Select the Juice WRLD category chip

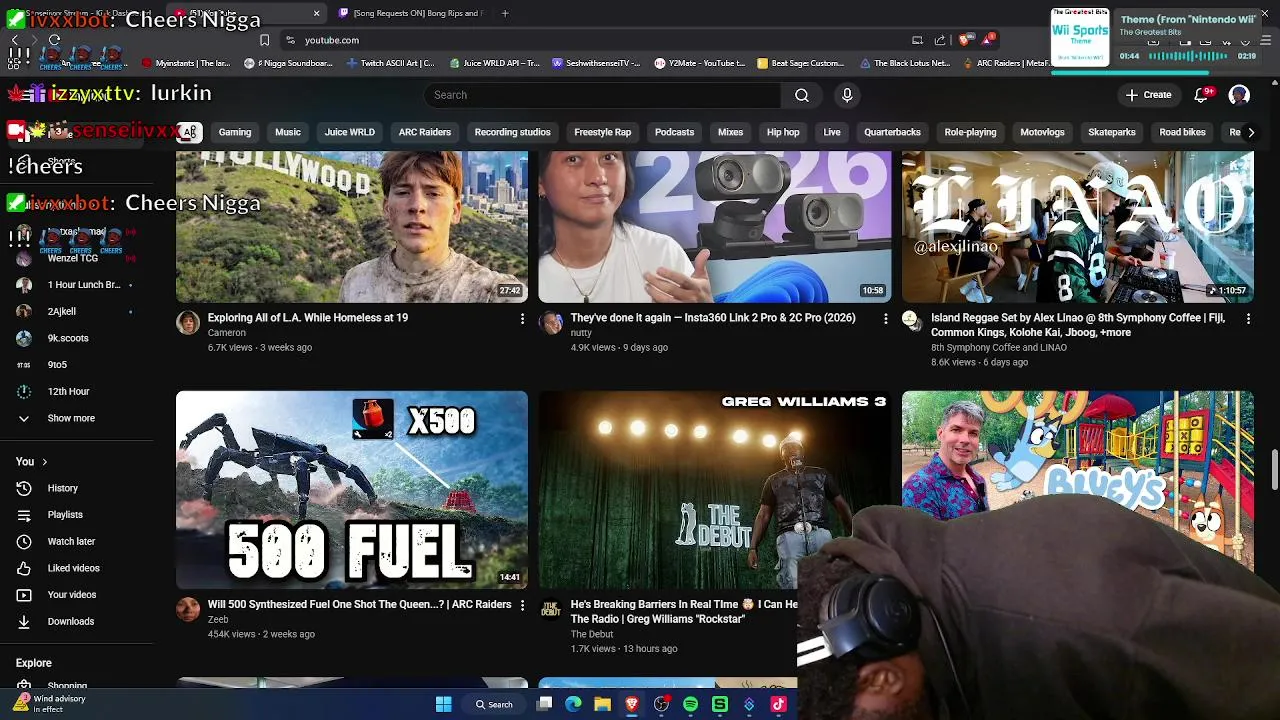coord(350,132)
